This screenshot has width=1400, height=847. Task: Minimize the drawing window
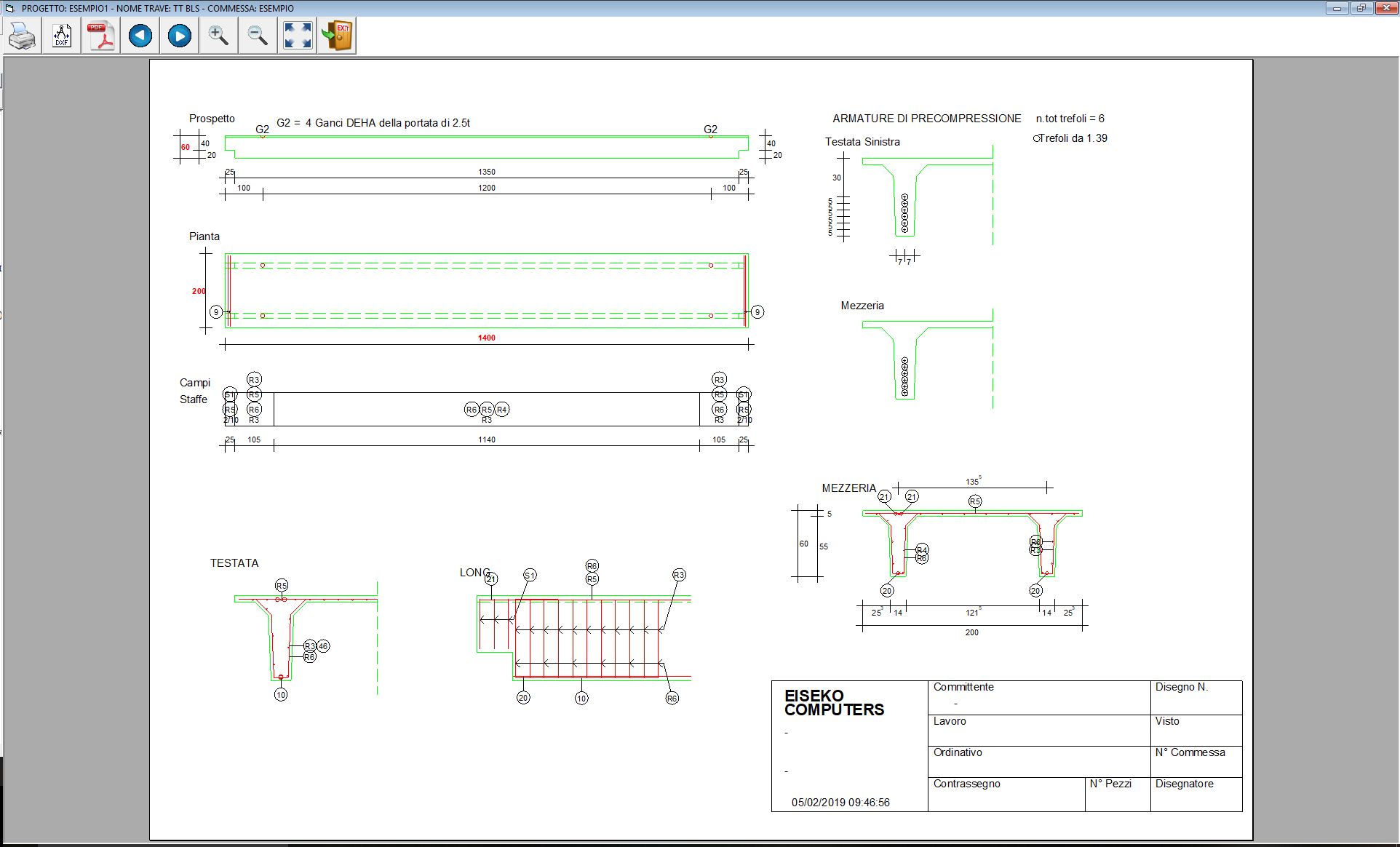pos(1337,8)
